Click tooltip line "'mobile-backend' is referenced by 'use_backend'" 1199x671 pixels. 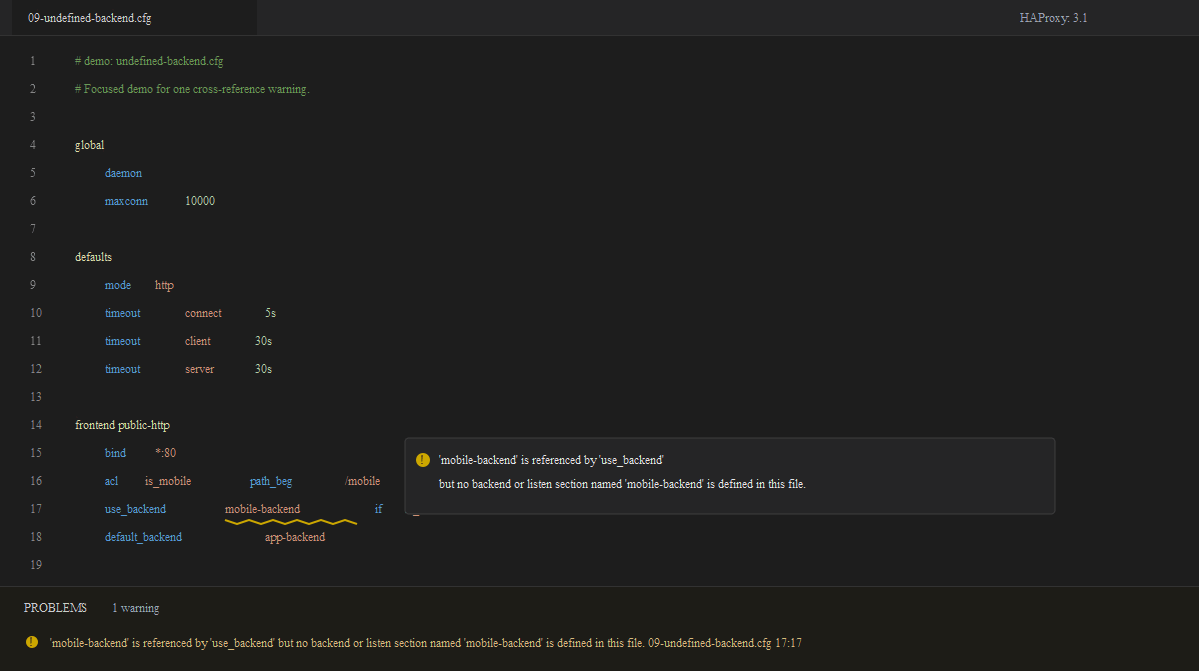click(x=551, y=460)
